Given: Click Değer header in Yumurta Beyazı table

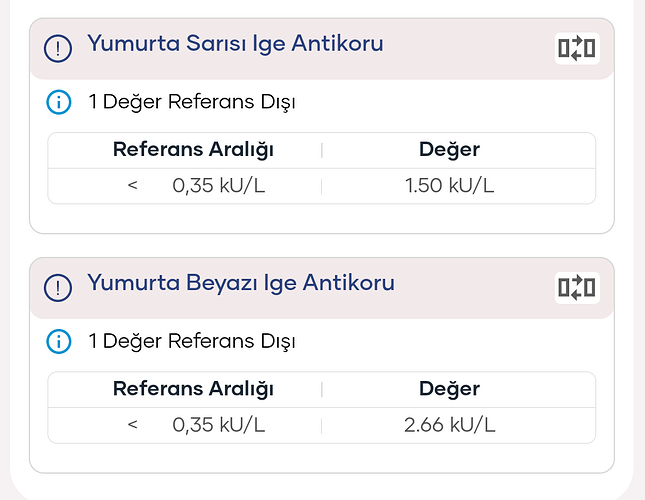Looking at the screenshot, I should 449,389.
